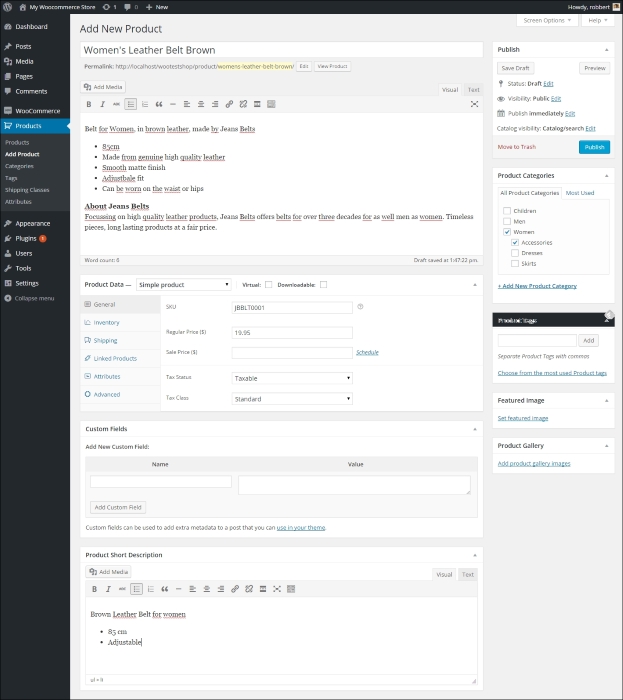Enable the Virtual product checkbox
This screenshot has height=700, width=623.
(268, 284)
